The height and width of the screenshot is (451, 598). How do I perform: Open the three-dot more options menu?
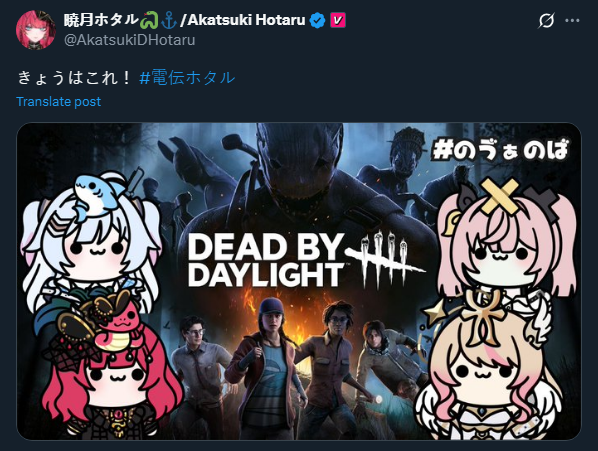(x=572, y=20)
